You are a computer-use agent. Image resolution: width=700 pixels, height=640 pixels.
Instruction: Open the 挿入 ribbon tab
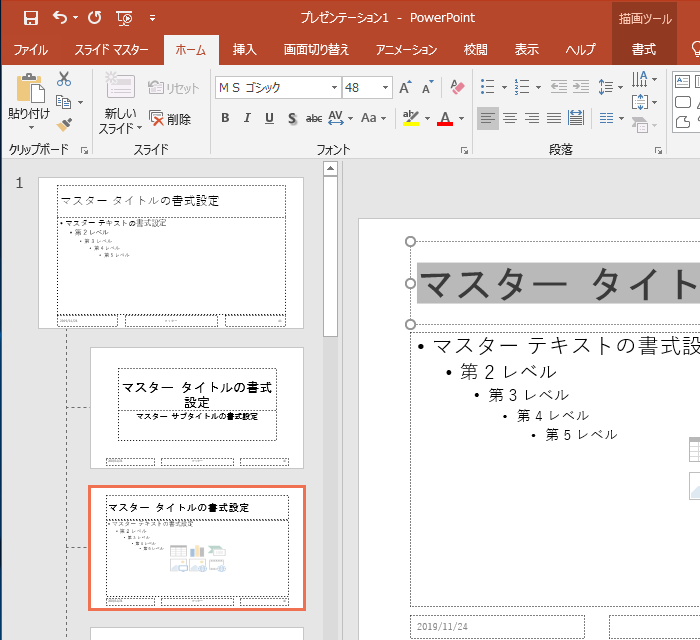[x=244, y=49]
